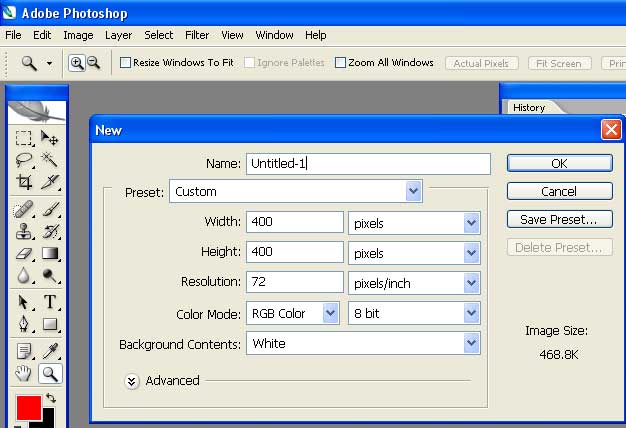This screenshot has width=626, height=428.
Task: Click the Fit Screen button
Action: pyautogui.click(x=559, y=63)
